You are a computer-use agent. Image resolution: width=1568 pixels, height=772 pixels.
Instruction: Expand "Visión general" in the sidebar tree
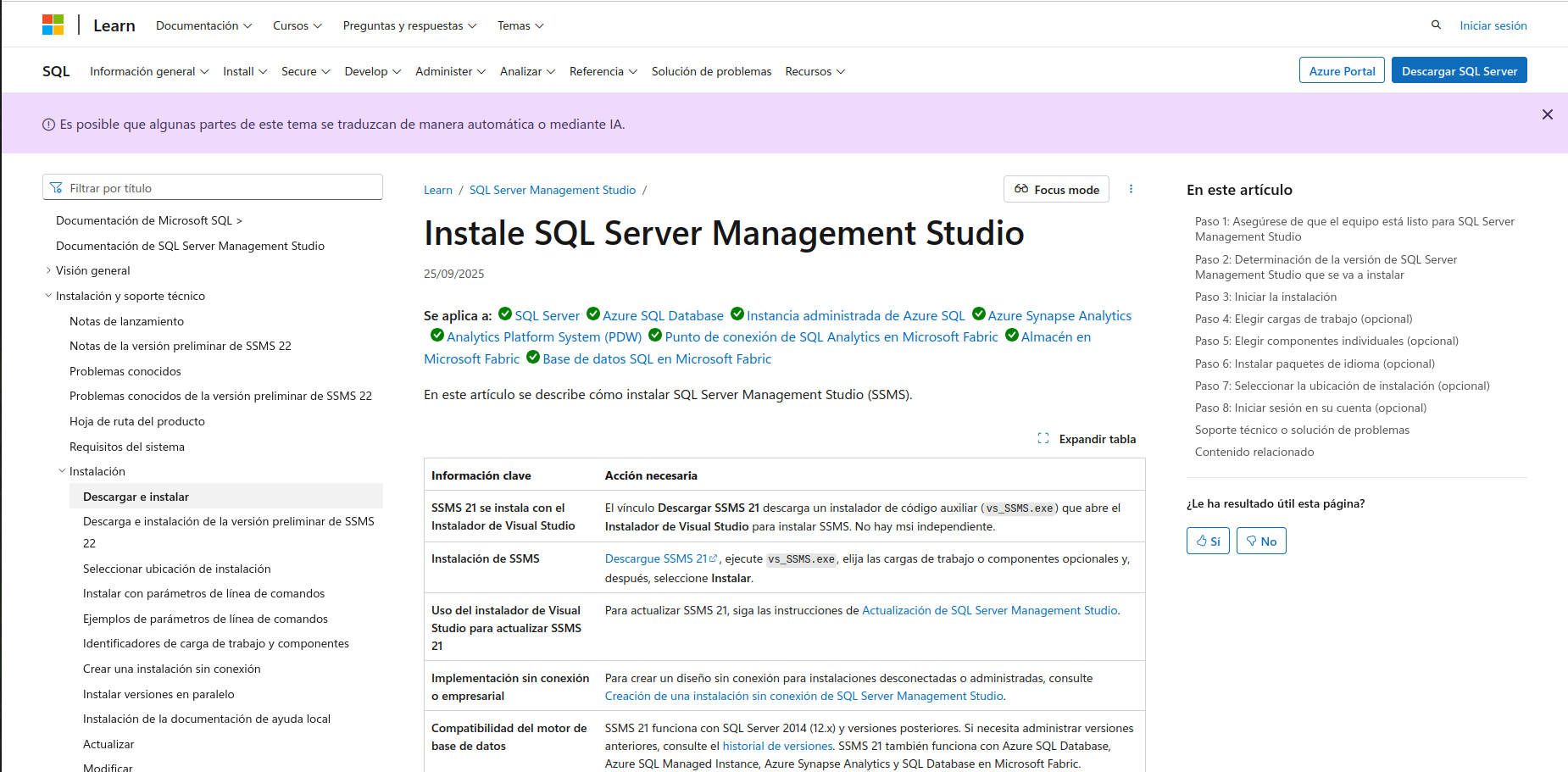[48, 269]
